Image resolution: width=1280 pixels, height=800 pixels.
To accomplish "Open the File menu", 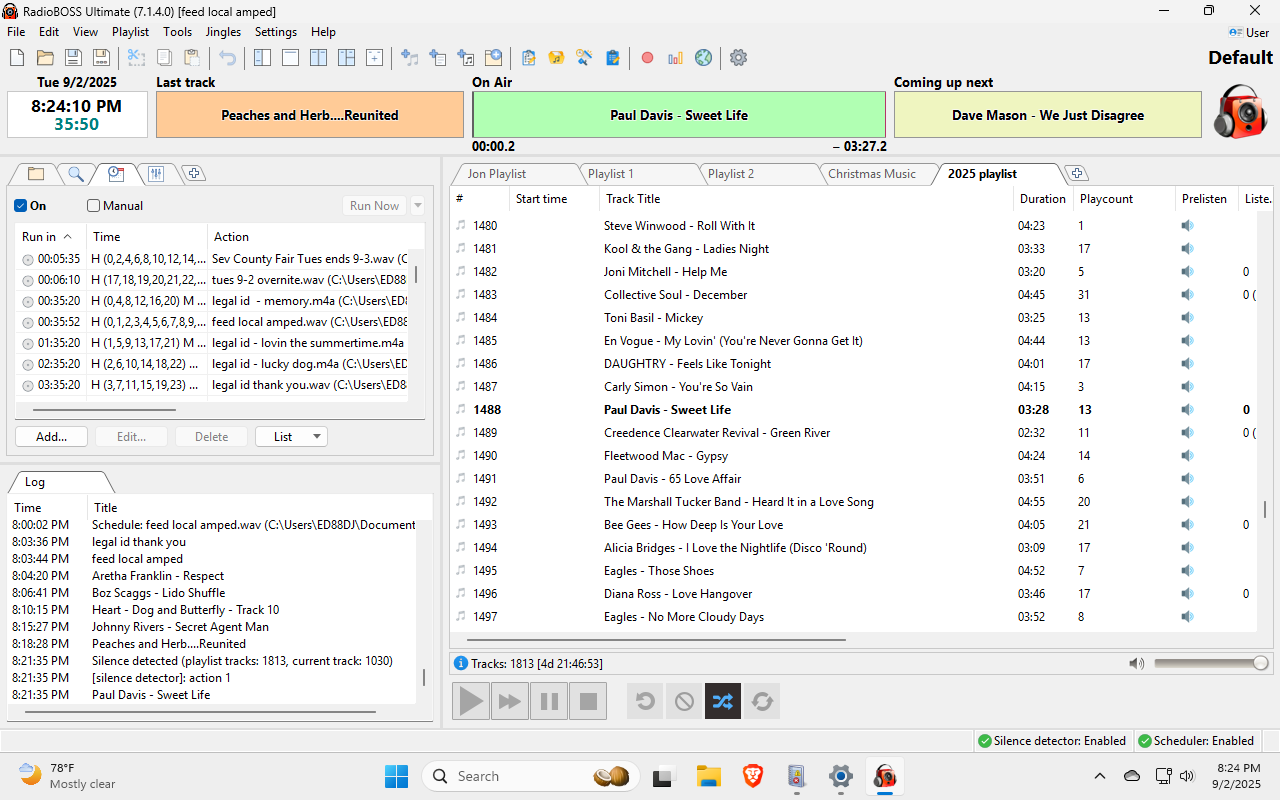I will click(x=16, y=32).
